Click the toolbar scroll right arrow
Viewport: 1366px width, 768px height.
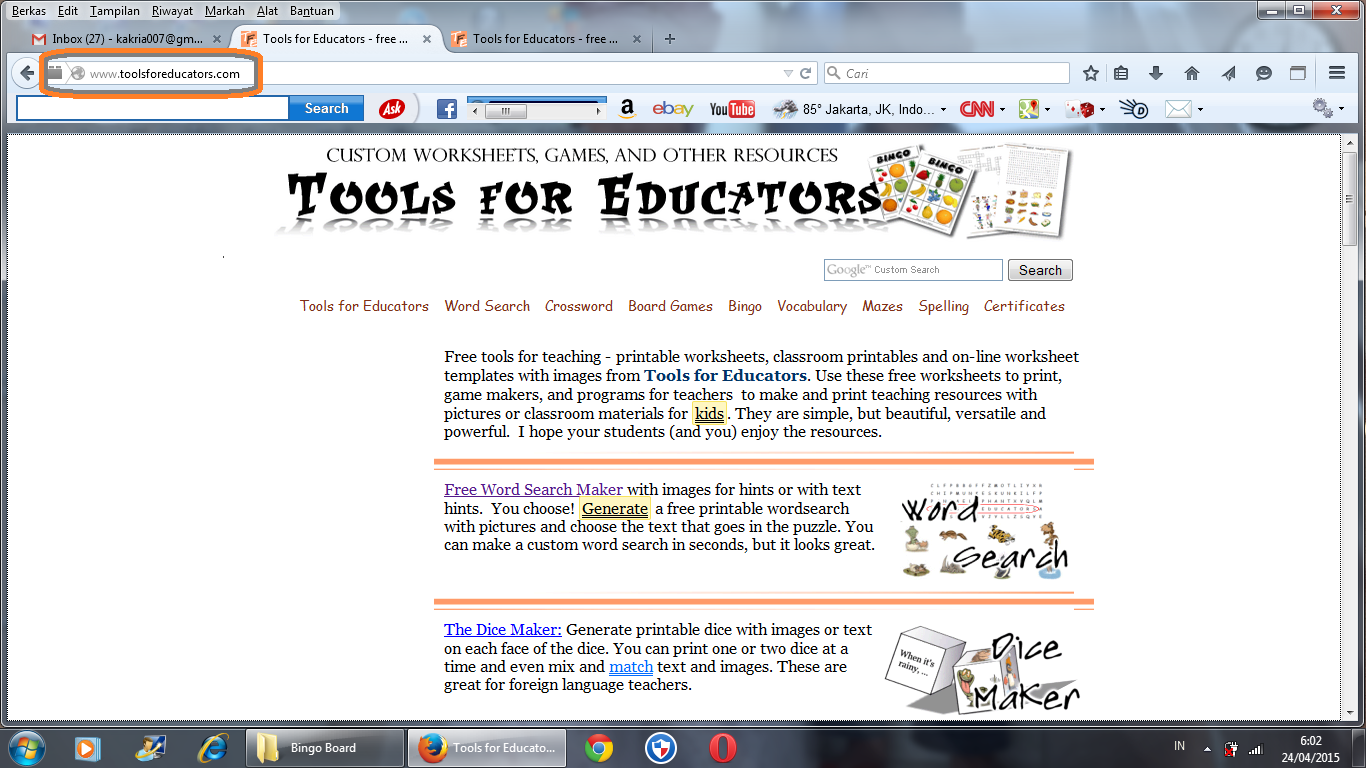(x=599, y=111)
